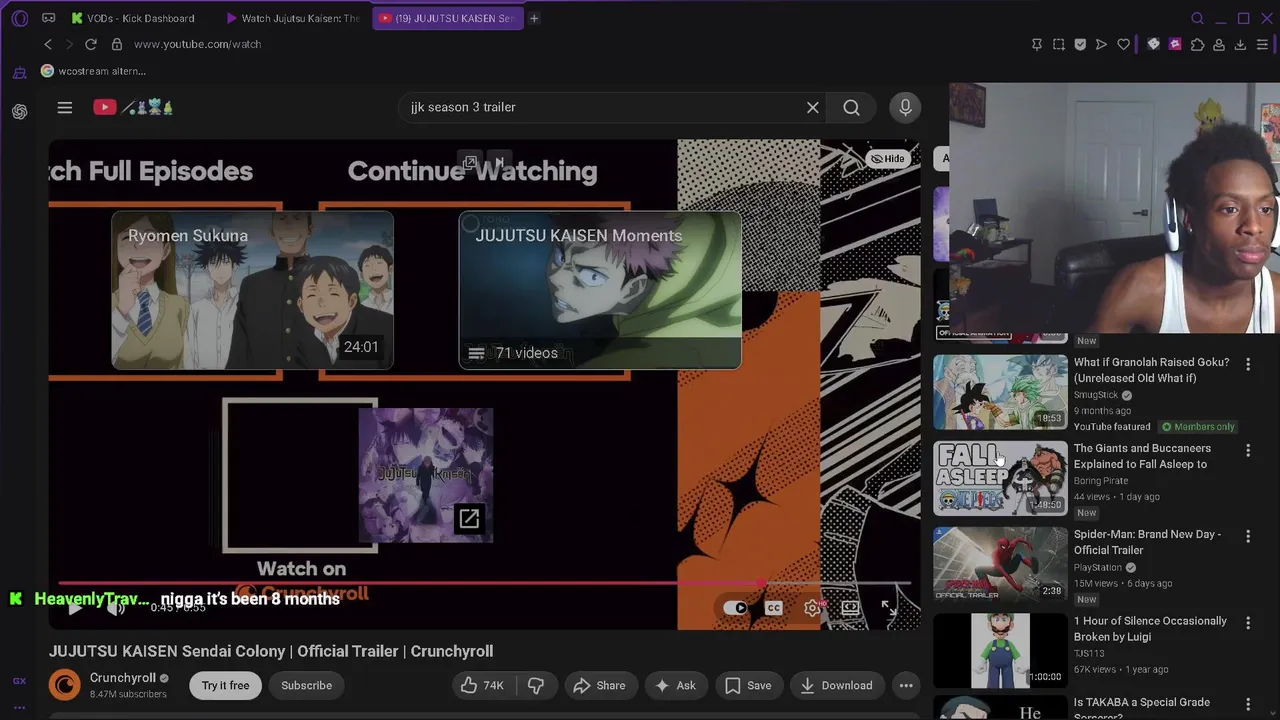Image resolution: width=1280 pixels, height=720 pixels.
Task: Toggle theater mode in the player
Action: click(850, 607)
